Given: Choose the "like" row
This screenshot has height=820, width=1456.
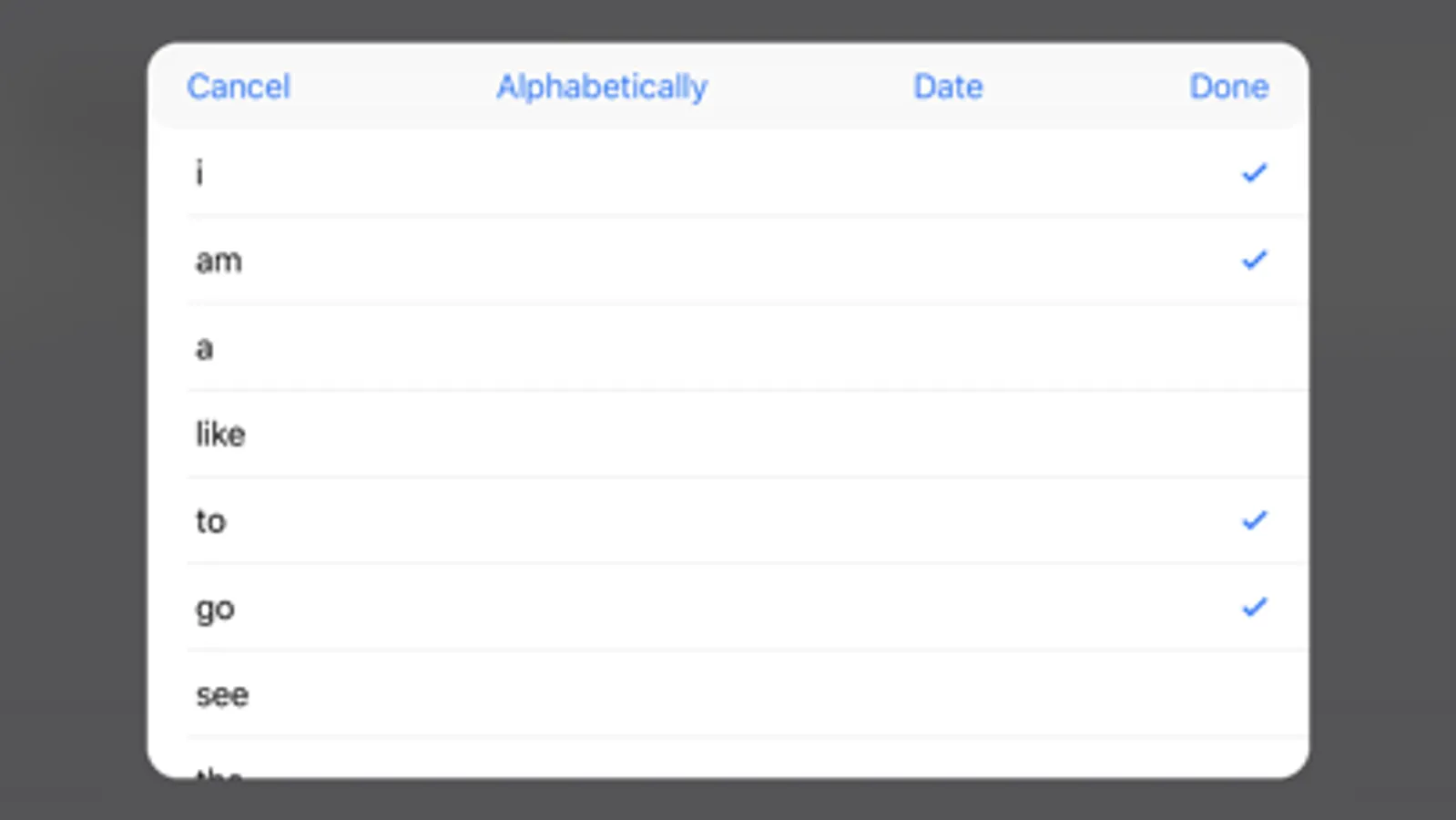Looking at the screenshot, I should pos(220,434).
